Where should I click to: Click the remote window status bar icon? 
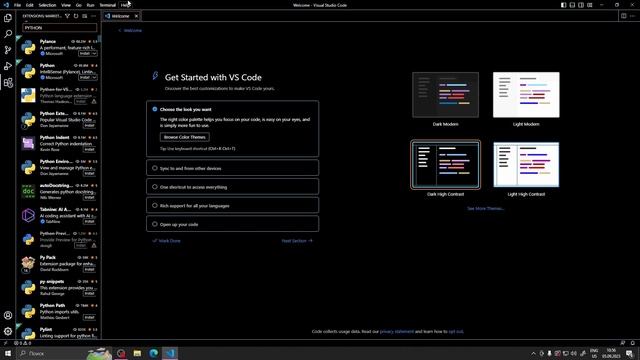click(x=5, y=343)
